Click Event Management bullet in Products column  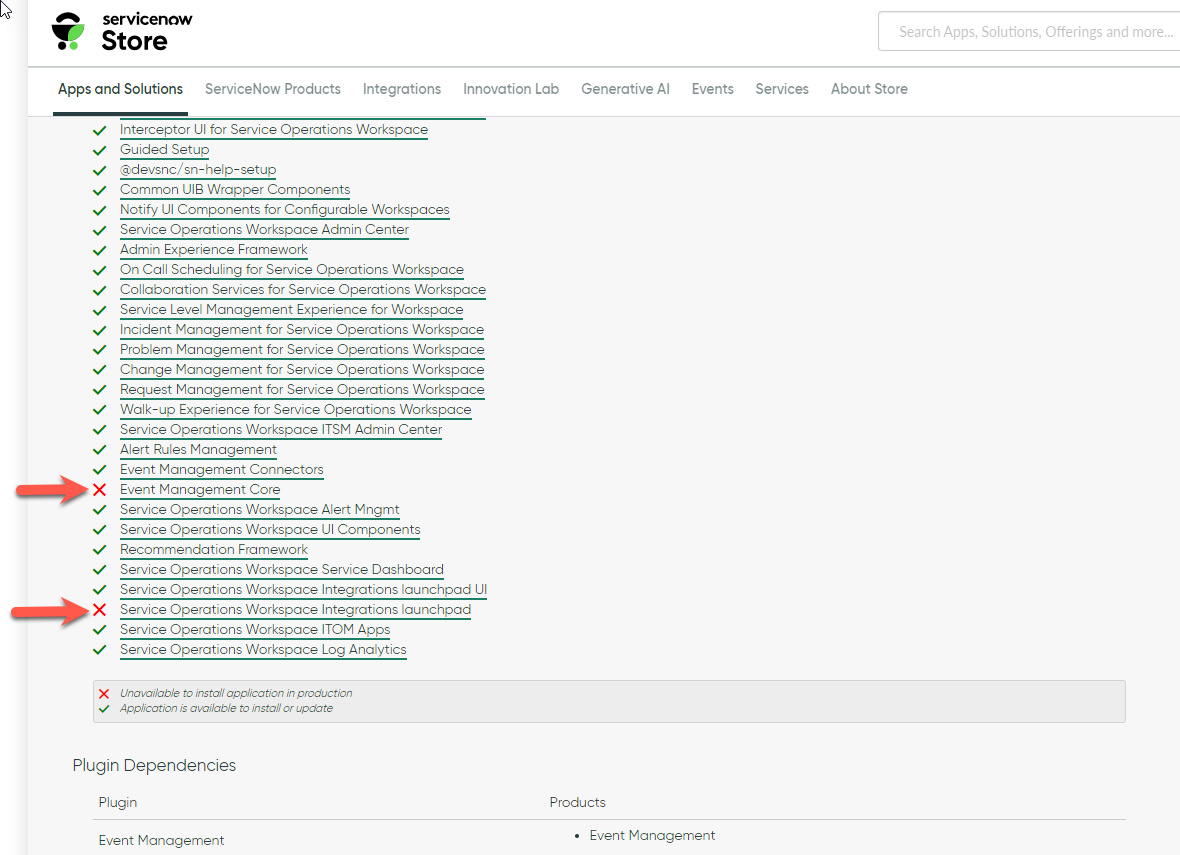652,835
